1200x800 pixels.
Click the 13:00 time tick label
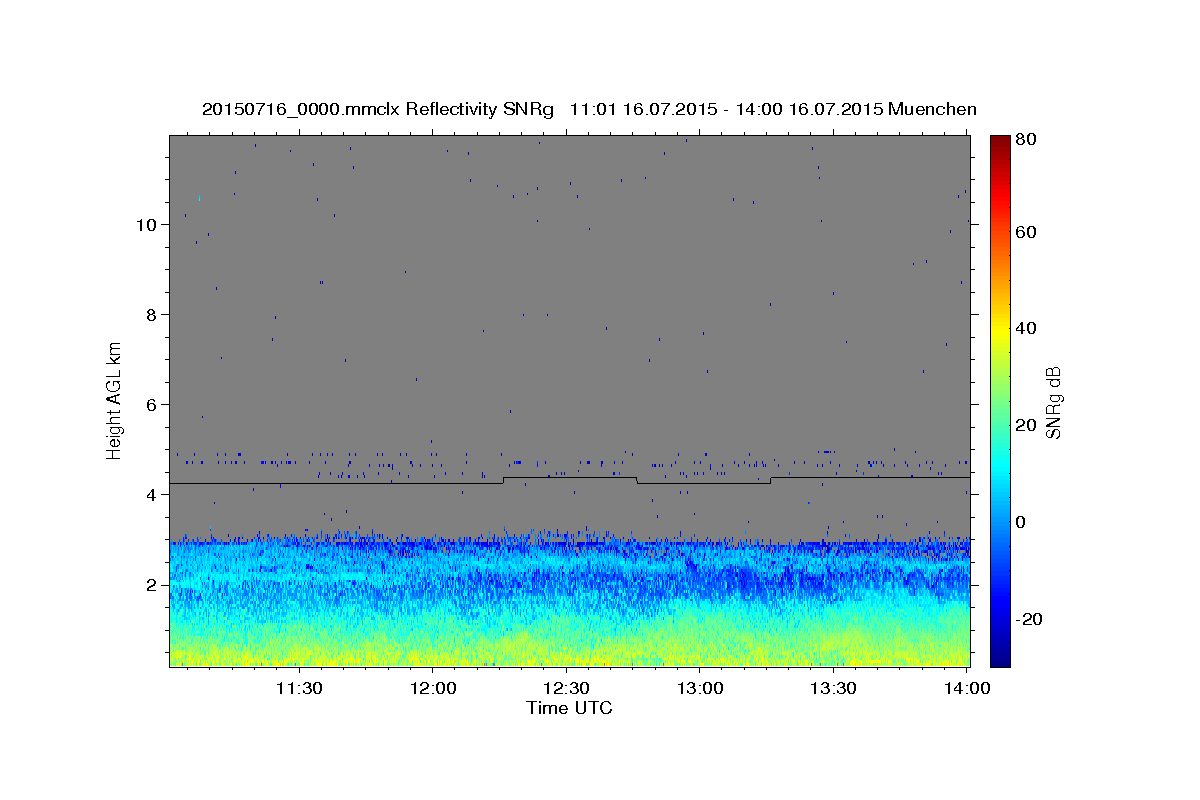tap(700, 688)
